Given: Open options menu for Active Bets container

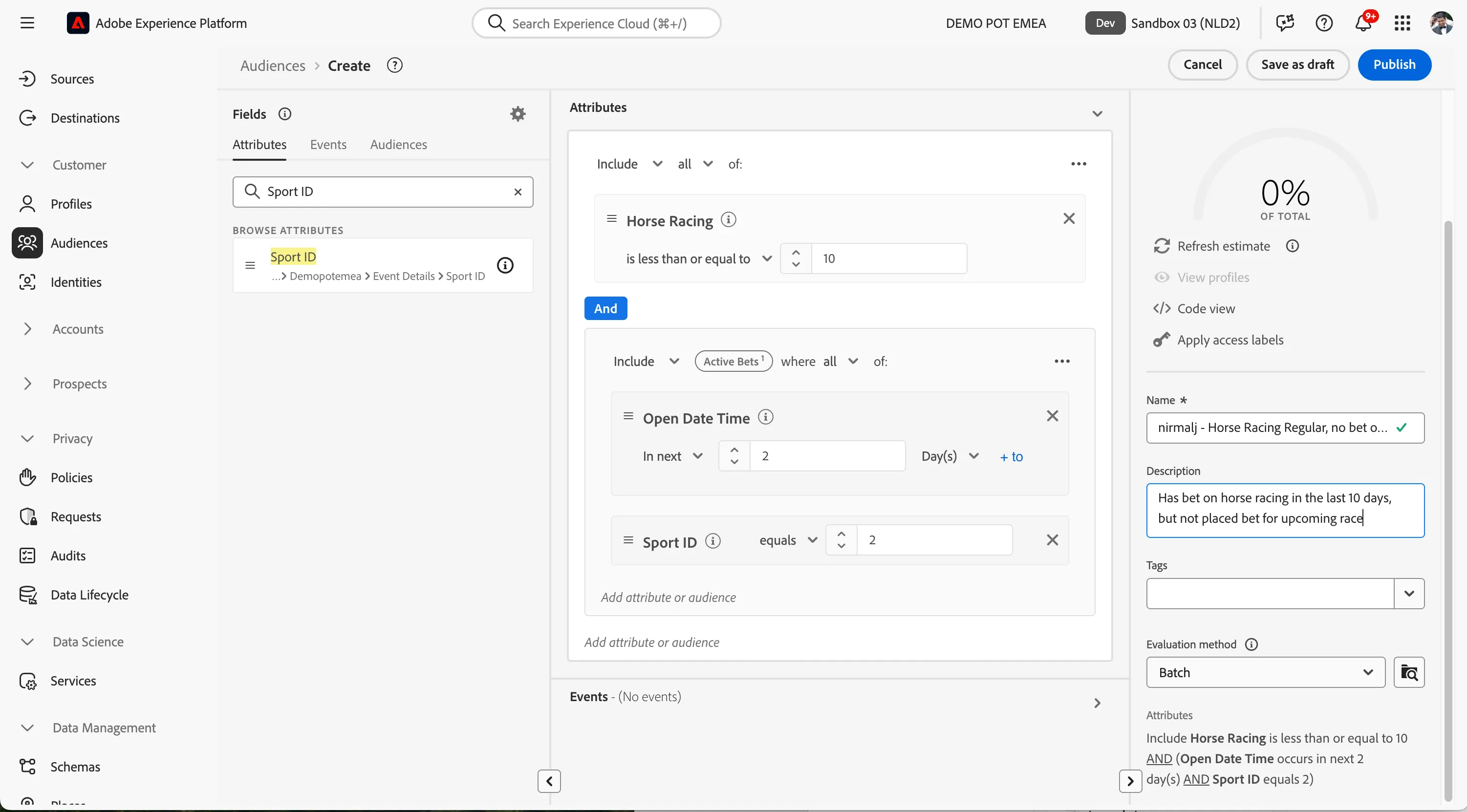Looking at the screenshot, I should coord(1062,362).
